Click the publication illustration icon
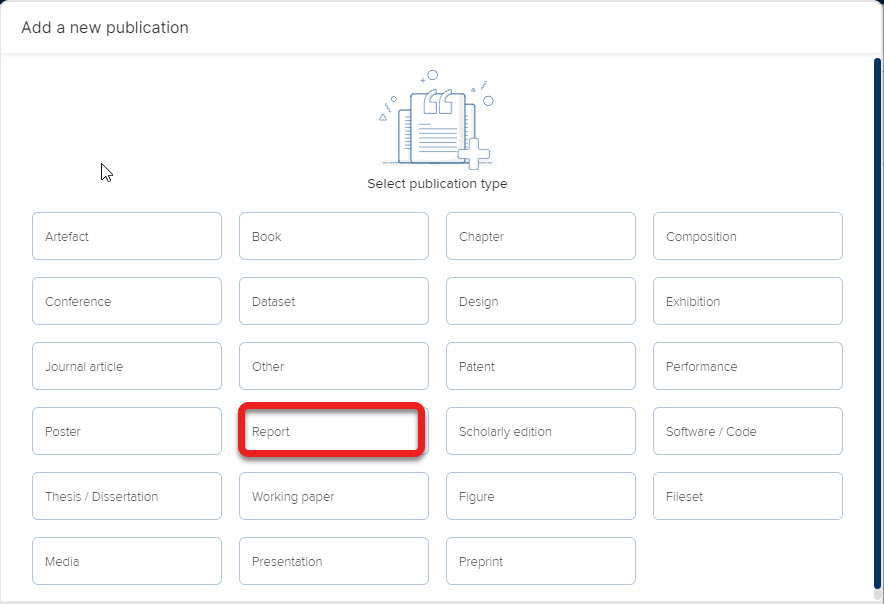This screenshot has width=884, height=604. pyautogui.click(x=436, y=120)
